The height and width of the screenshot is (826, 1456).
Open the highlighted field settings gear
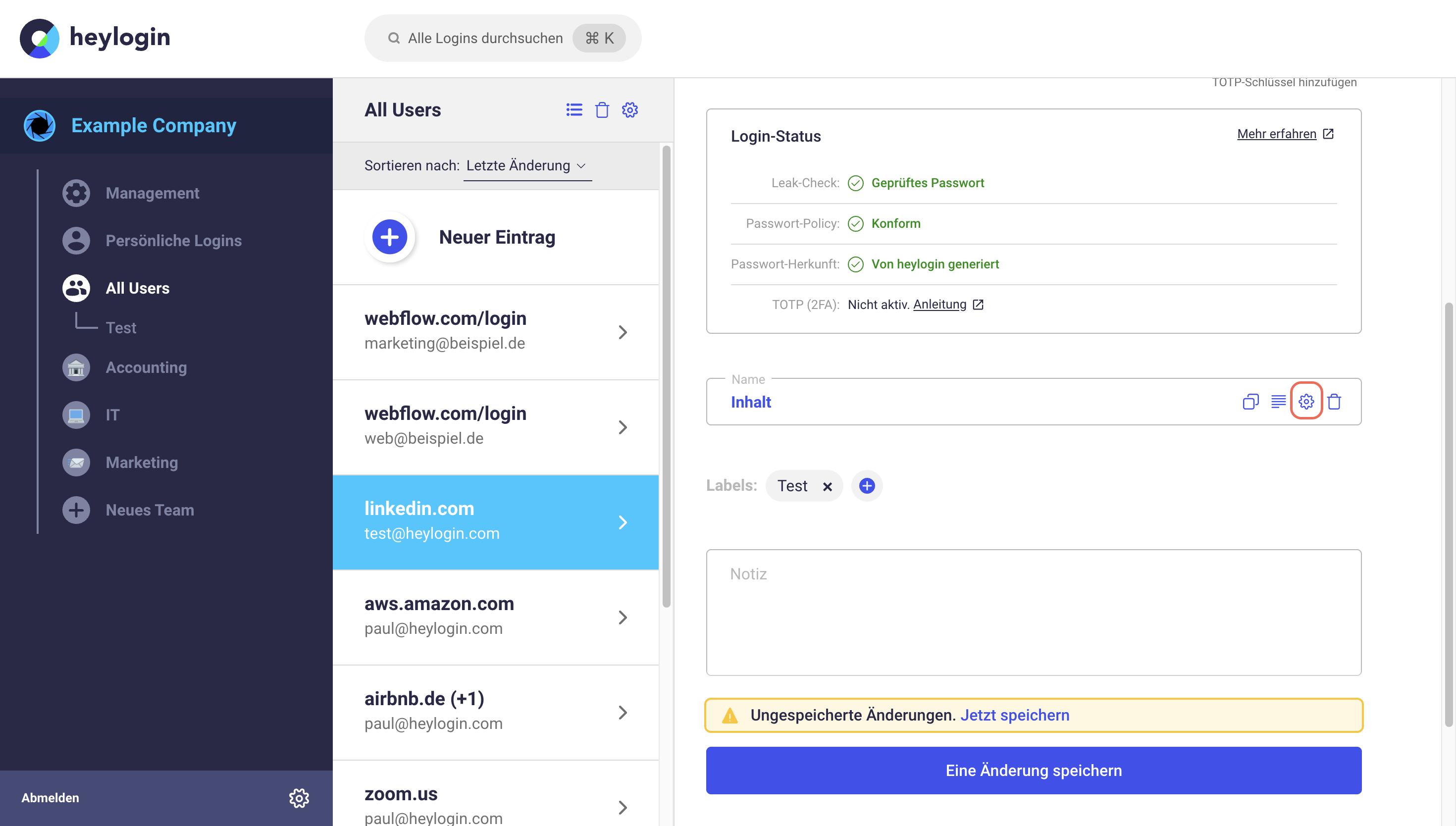pos(1306,402)
